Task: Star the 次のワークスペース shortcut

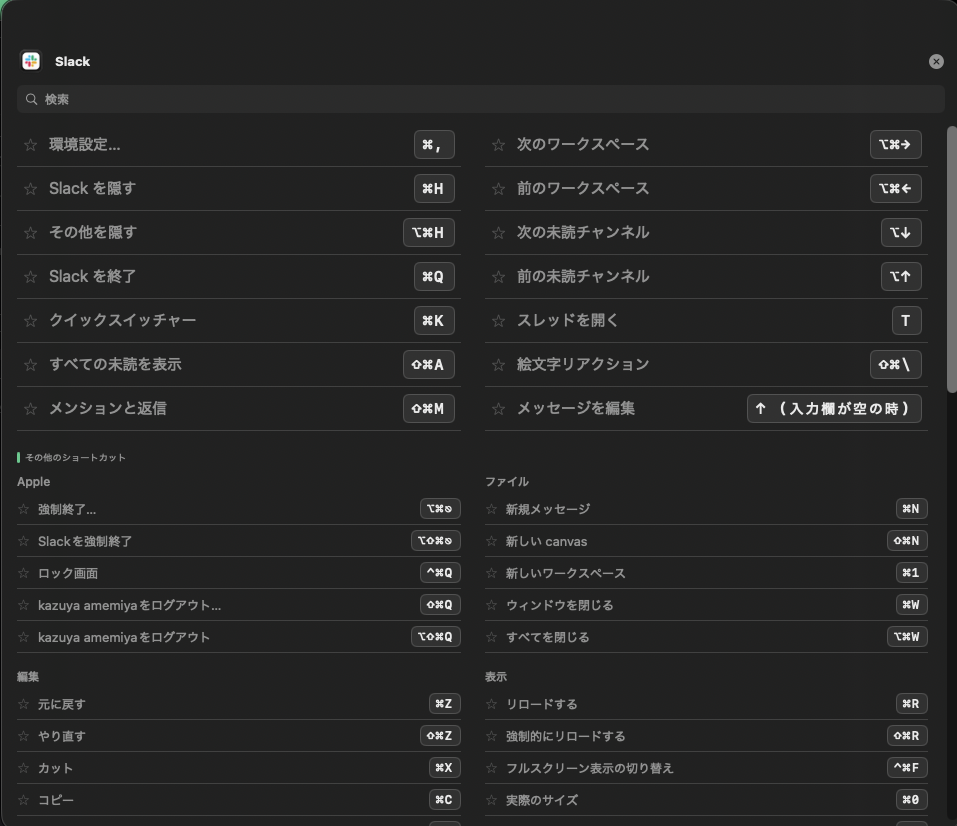Action: [x=499, y=145]
